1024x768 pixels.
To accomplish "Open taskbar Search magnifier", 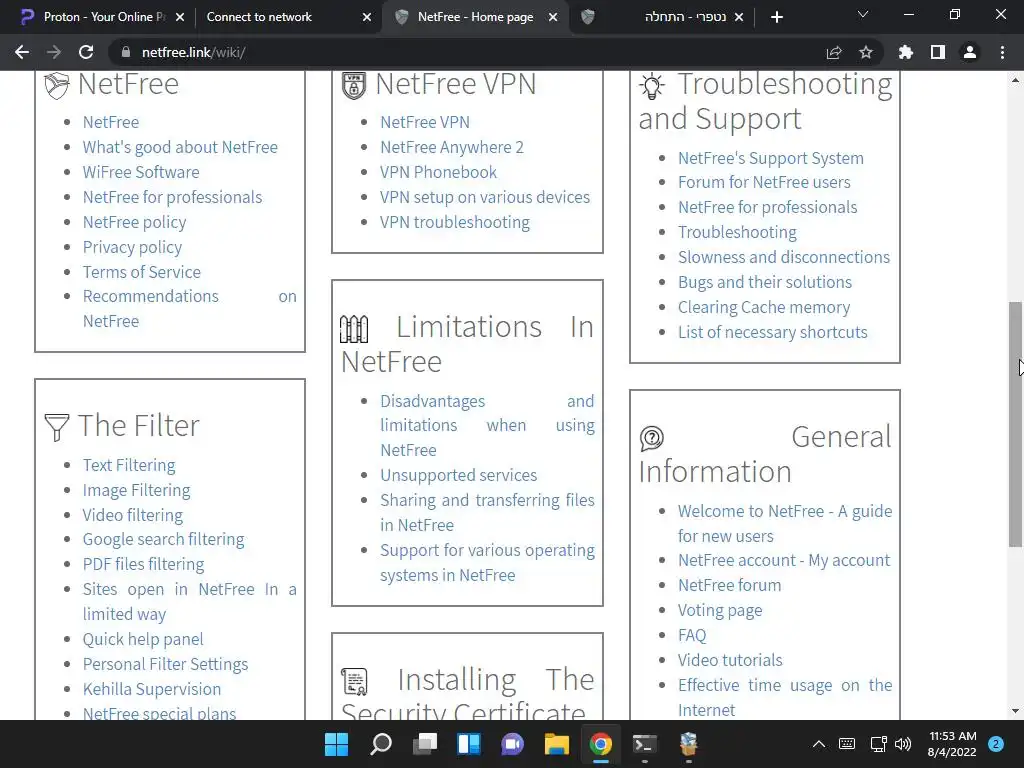I will click(381, 744).
